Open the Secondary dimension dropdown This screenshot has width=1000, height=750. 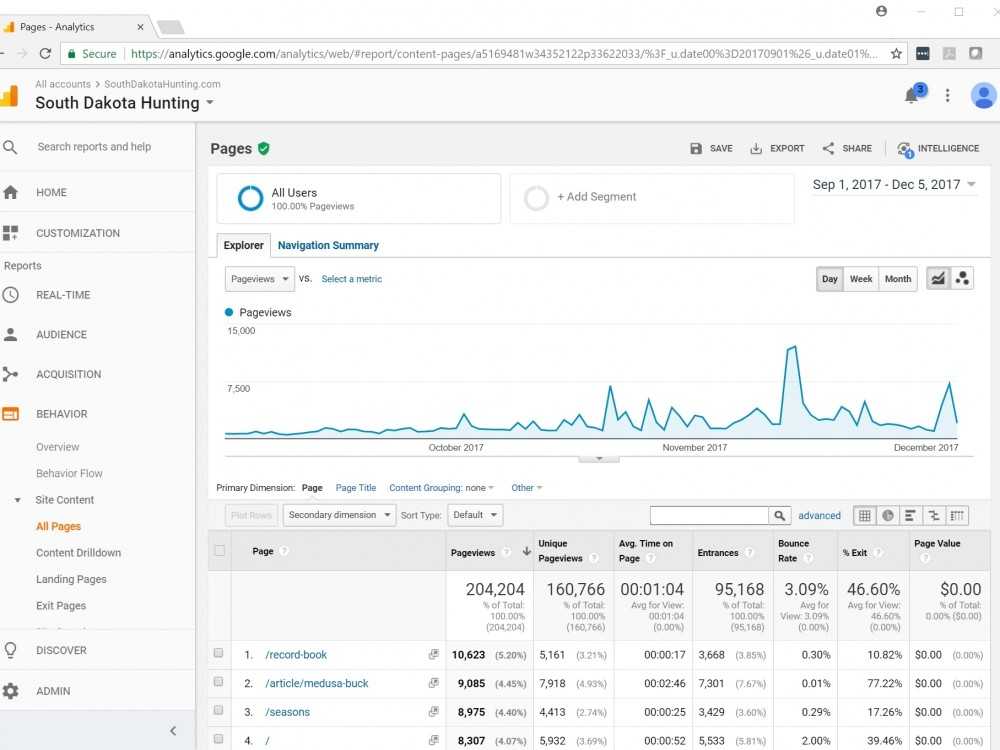click(x=338, y=514)
